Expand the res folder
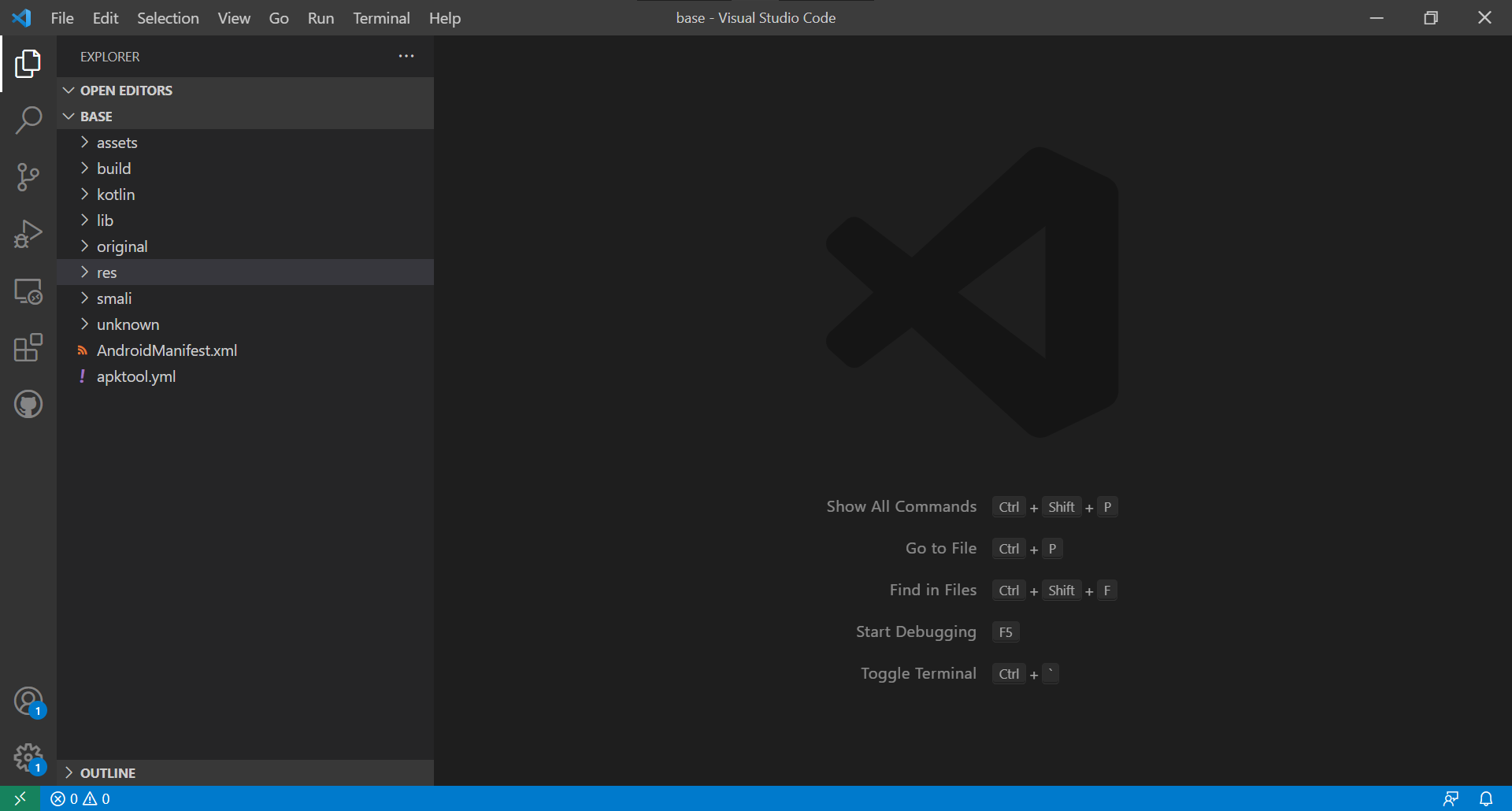Viewport: 1512px width, 811px height. tap(245, 272)
